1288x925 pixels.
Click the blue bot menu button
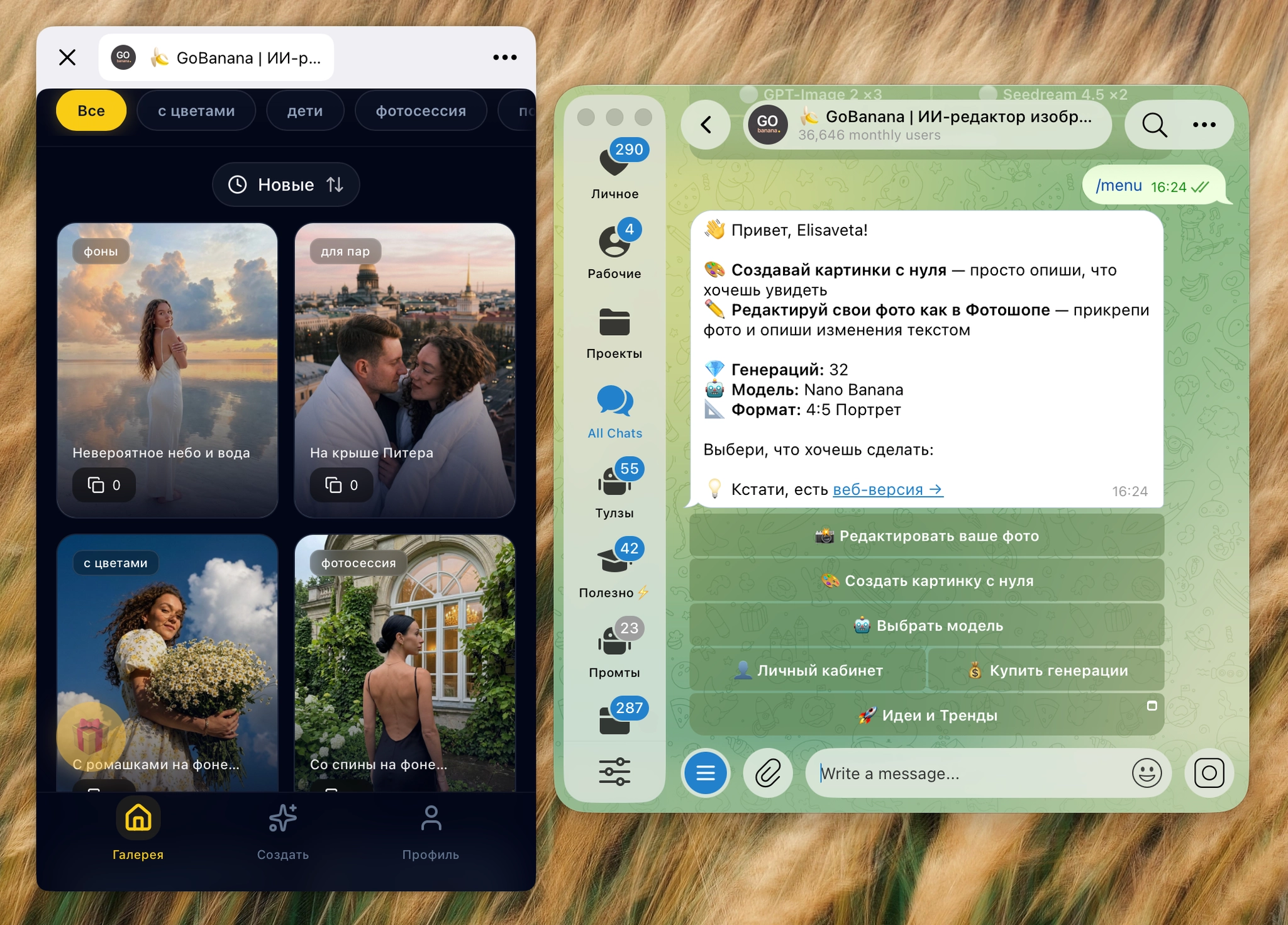pos(705,773)
